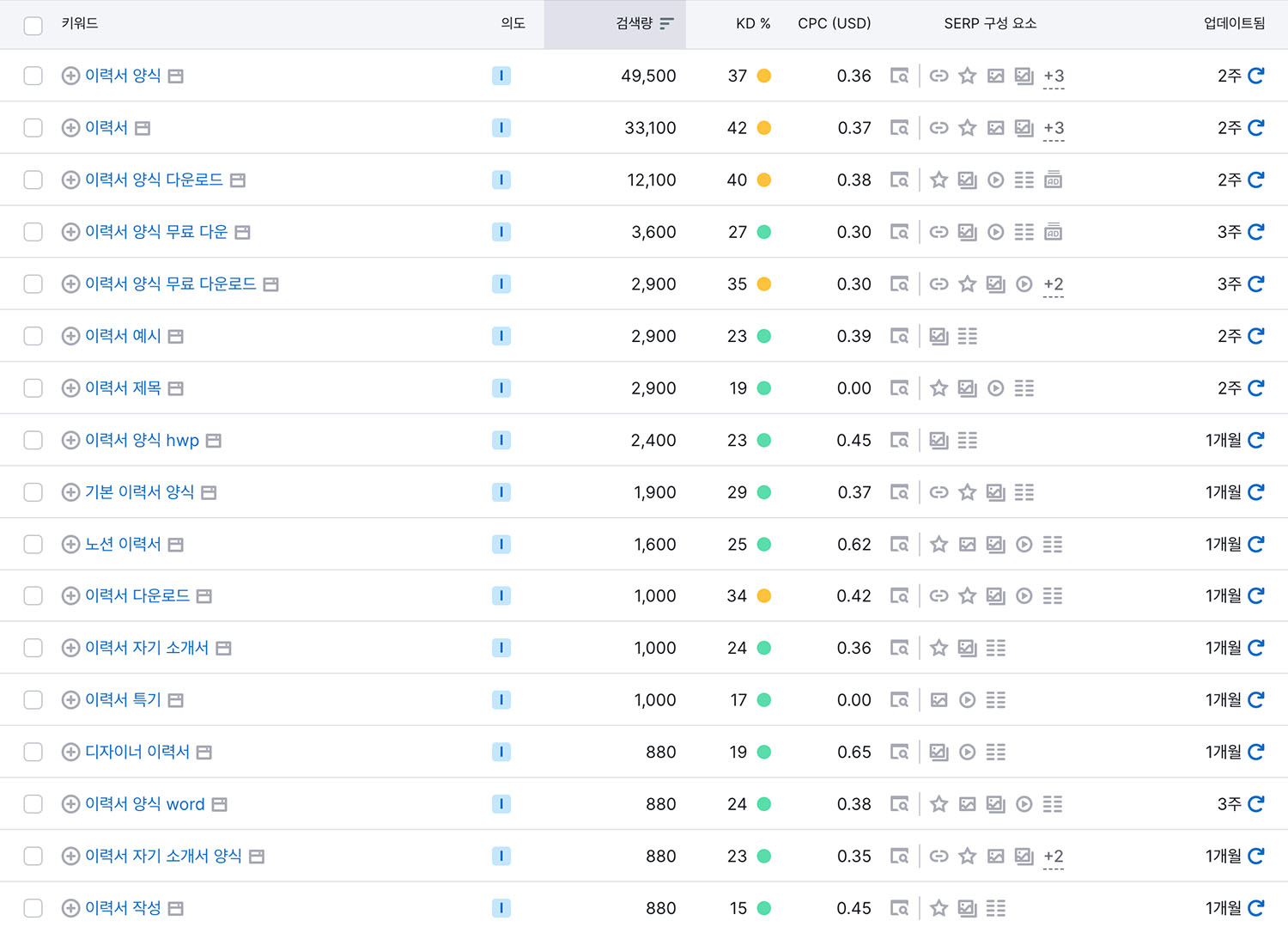This screenshot has width=1288, height=933.
Task: Open the 이력서 자기 소개서 양식 link
Action: [163, 857]
